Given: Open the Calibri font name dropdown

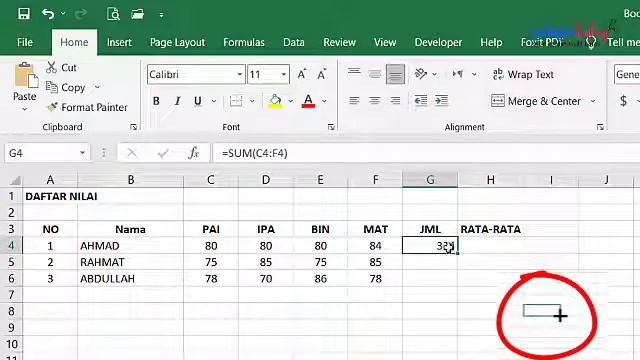Looking at the screenshot, I should coord(240,74).
